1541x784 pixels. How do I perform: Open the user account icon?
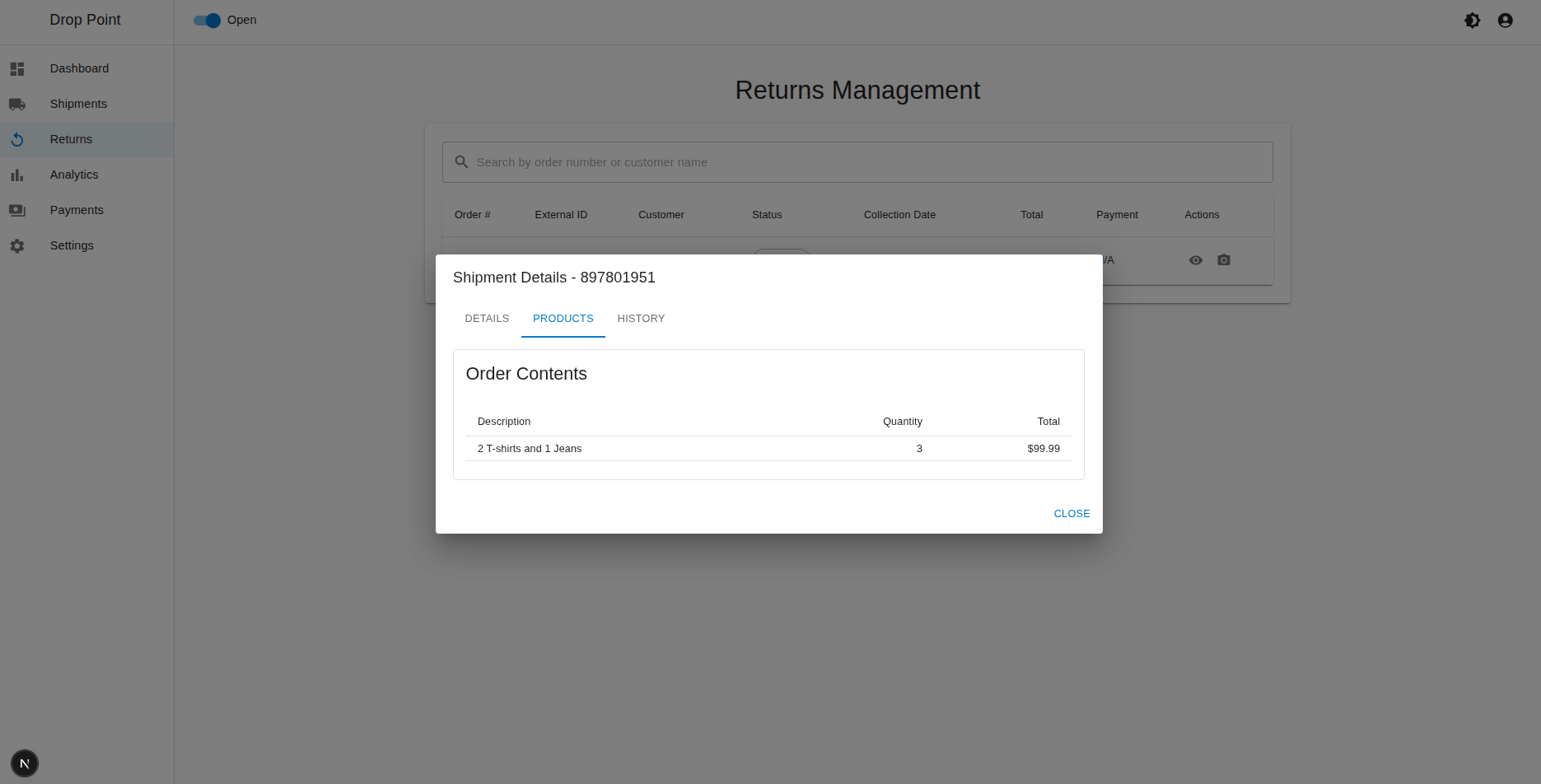(1505, 20)
